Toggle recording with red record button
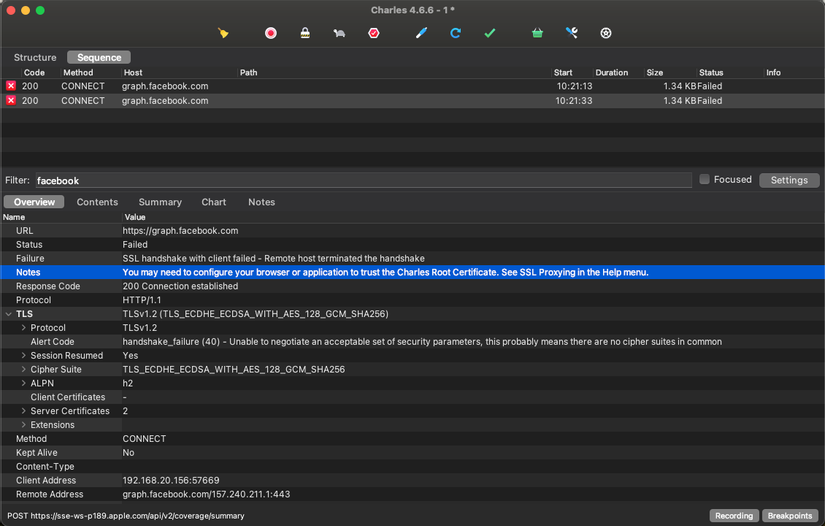Viewport: 825px width, 526px height. [270, 33]
